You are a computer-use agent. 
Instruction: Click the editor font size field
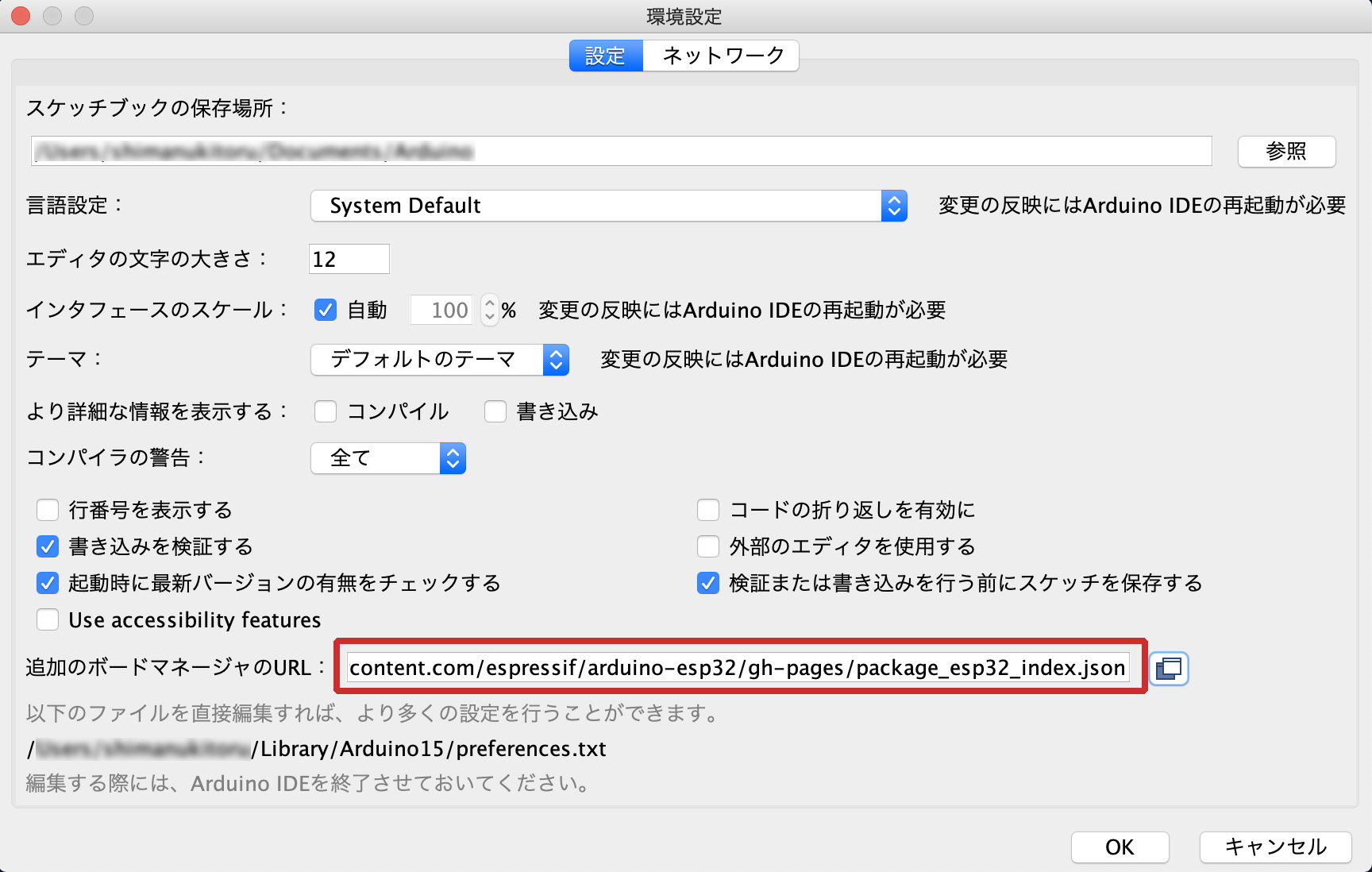[349, 259]
